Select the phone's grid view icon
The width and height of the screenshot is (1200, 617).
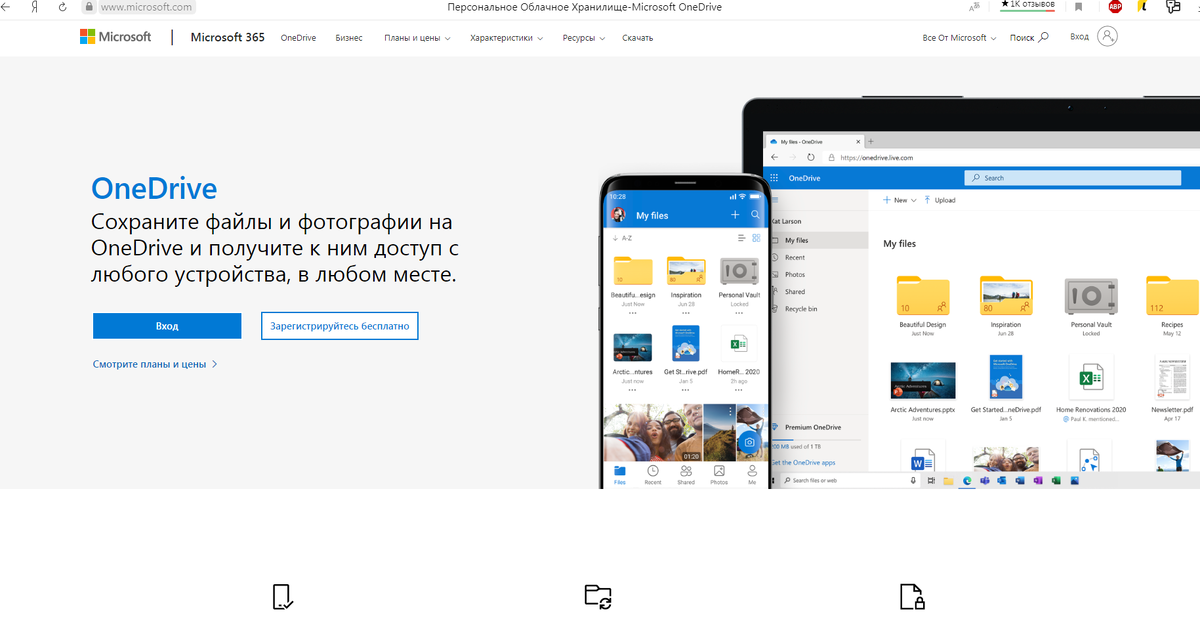pos(756,238)
